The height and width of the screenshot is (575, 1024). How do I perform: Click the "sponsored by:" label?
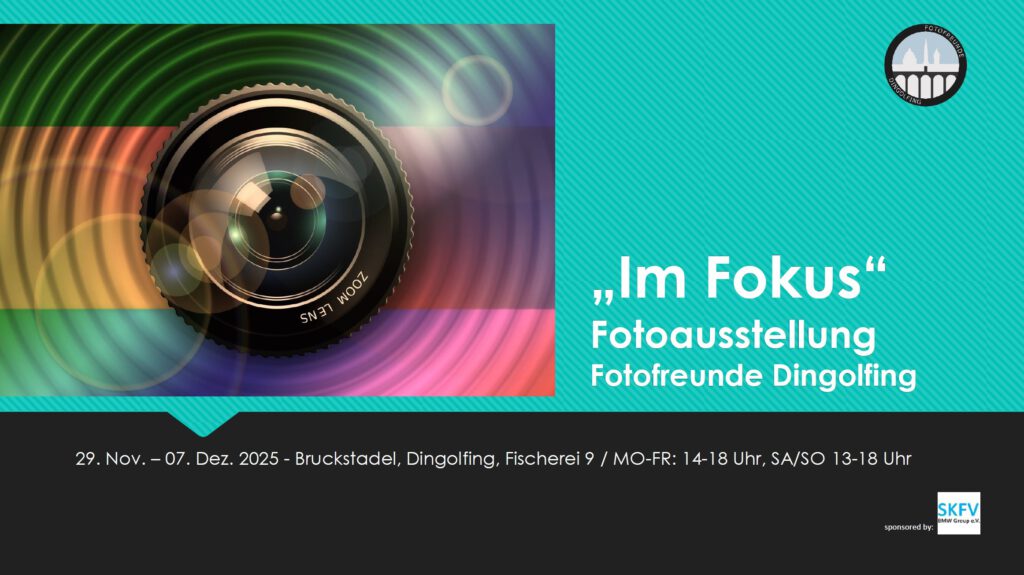[x=908, y=527]
